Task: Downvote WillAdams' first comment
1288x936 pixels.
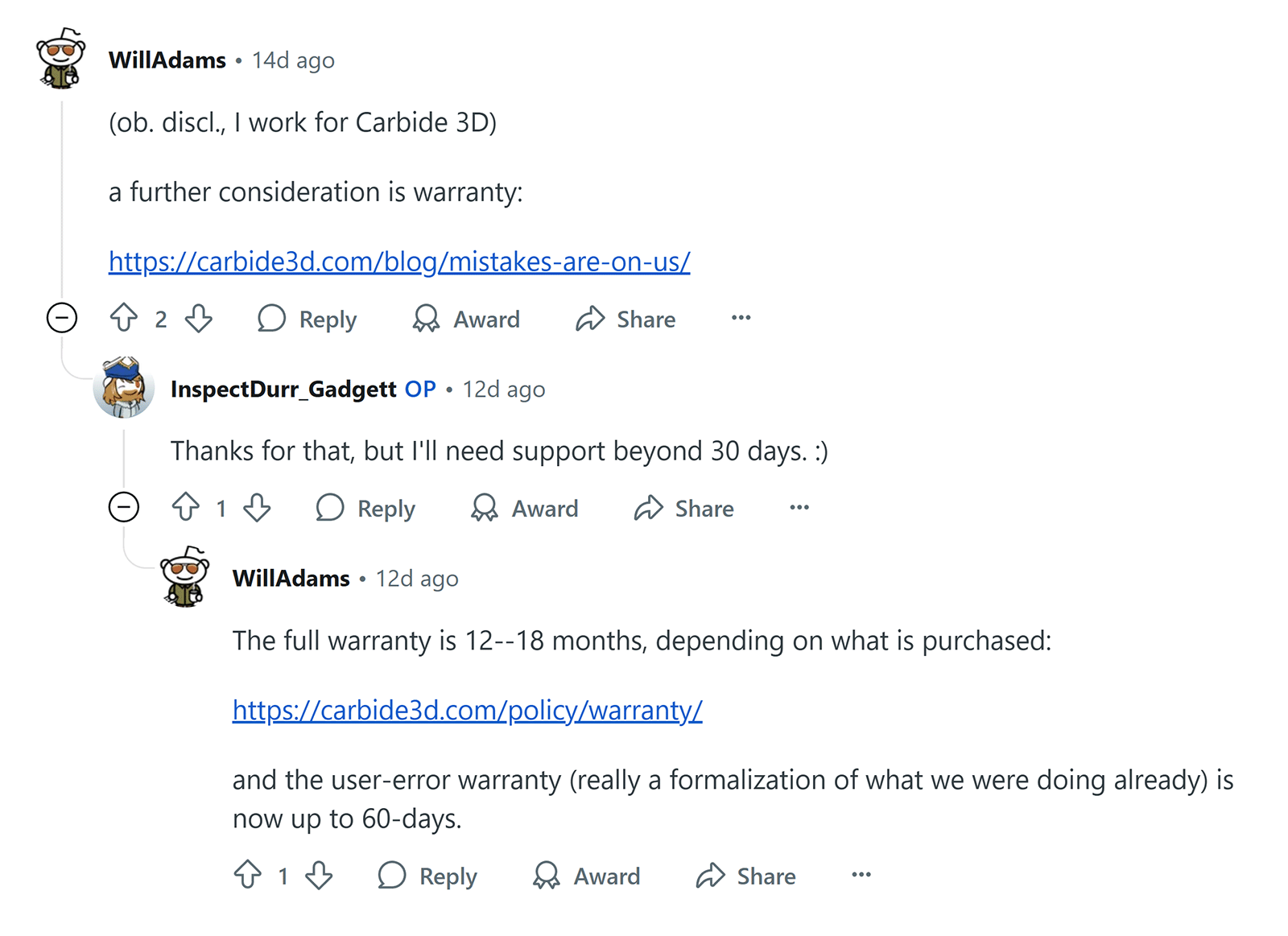Action: tap(199, 319)
